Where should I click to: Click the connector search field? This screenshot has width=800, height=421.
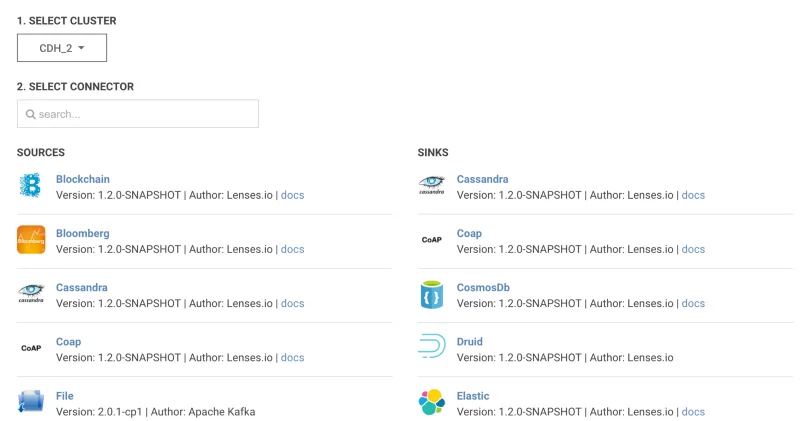[x=138, y=114]
